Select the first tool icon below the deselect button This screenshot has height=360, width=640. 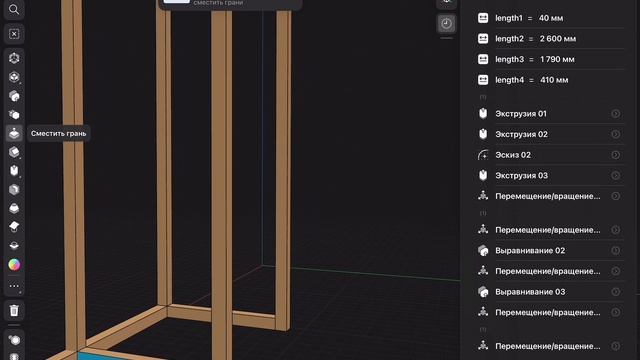pyautogui.click(x=14, y=58)
